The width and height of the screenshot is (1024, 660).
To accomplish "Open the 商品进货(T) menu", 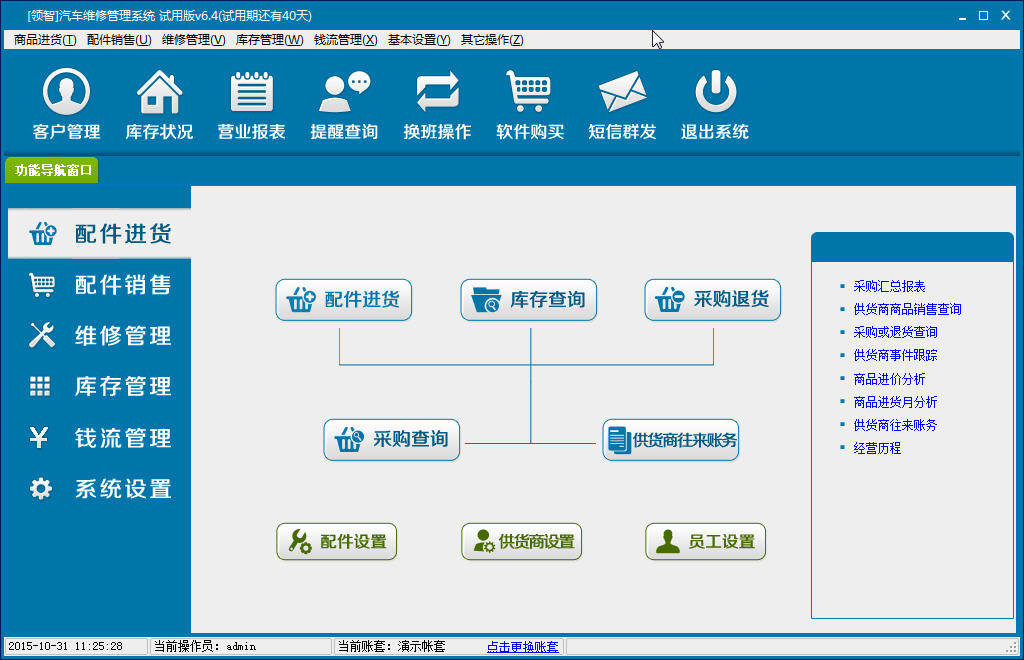I will (45, 40).
